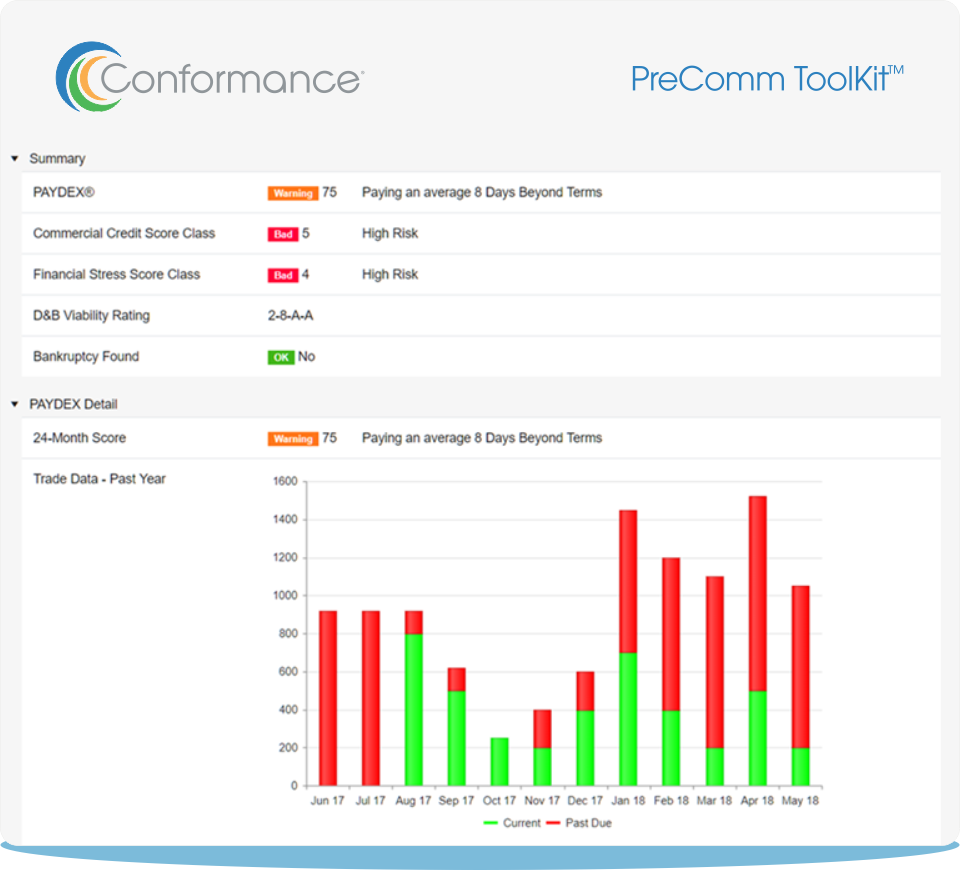Click the Oct 17 axis label
The width and height of the screenshot is (960, 870).
500,800
